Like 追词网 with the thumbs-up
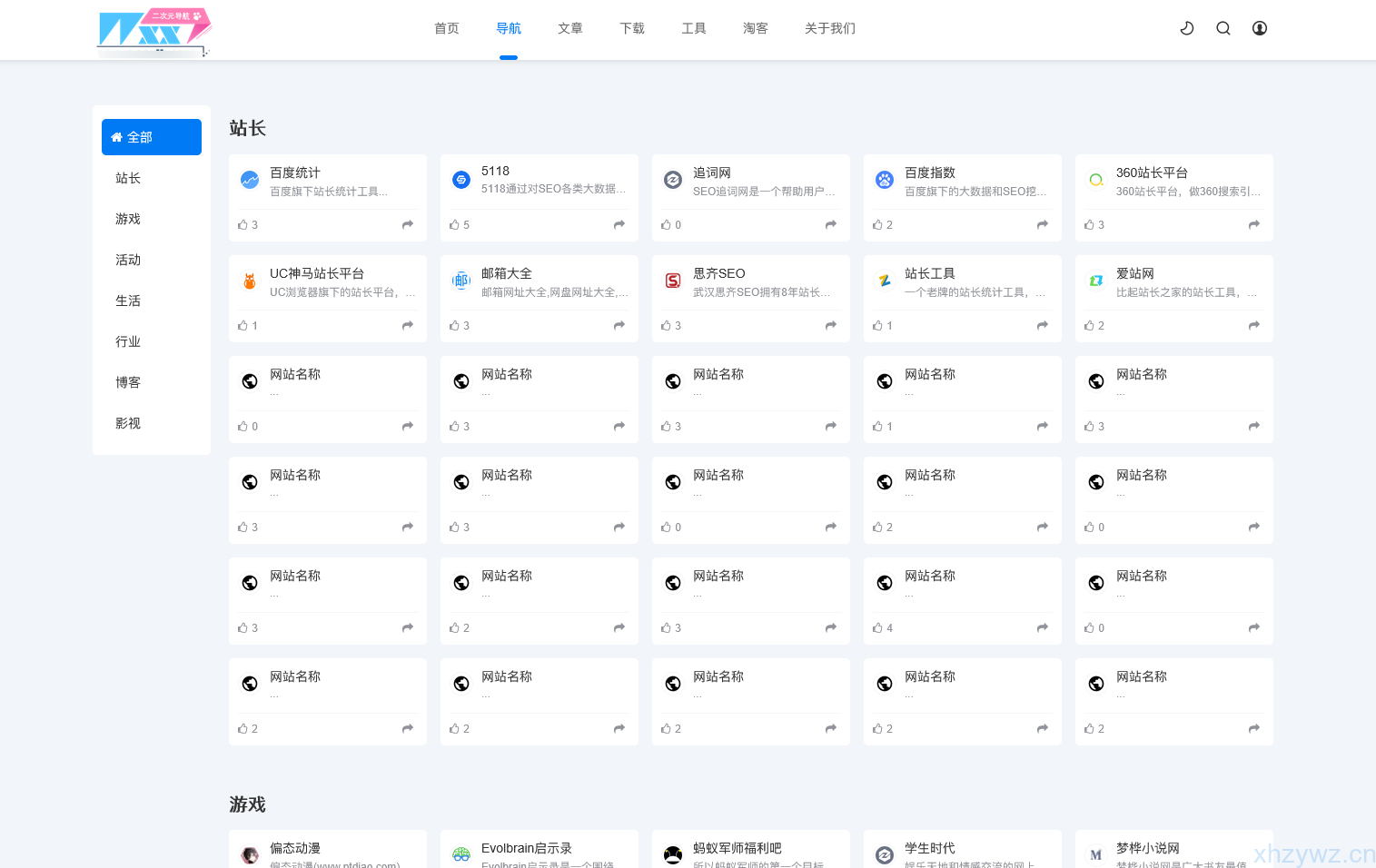The height and width of the screenshot is (868, 1376). (670, 224)
